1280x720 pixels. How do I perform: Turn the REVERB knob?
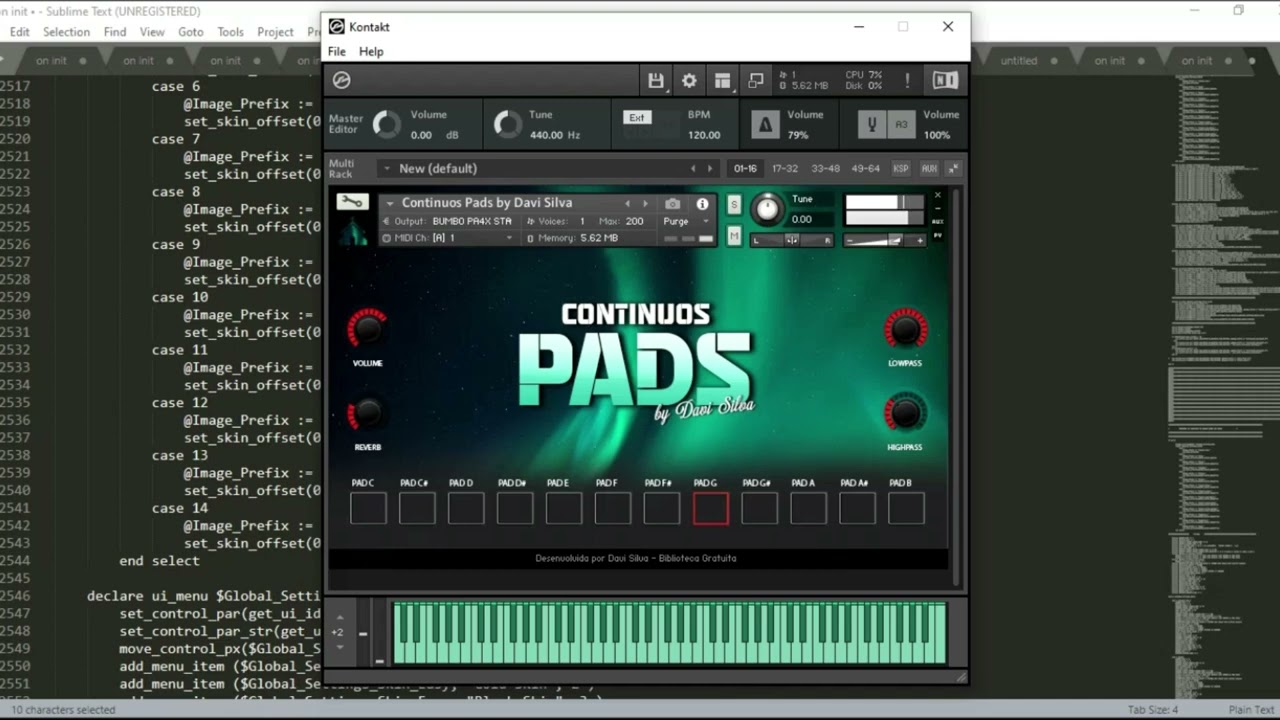pos(367,414)
